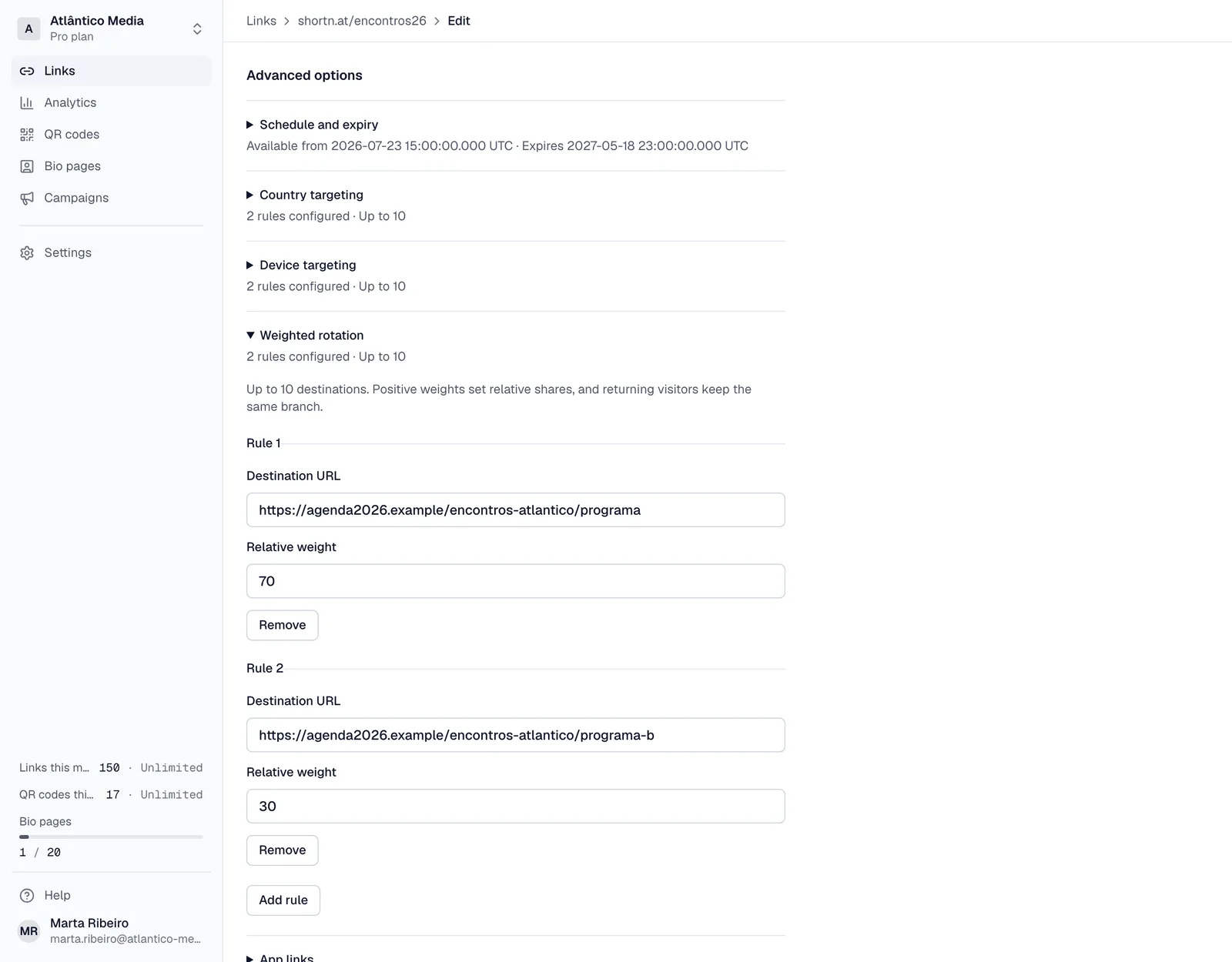Click the Atlântico Media workspace avatar
This screenshot has height=962, width=1232.
point(29,28)
